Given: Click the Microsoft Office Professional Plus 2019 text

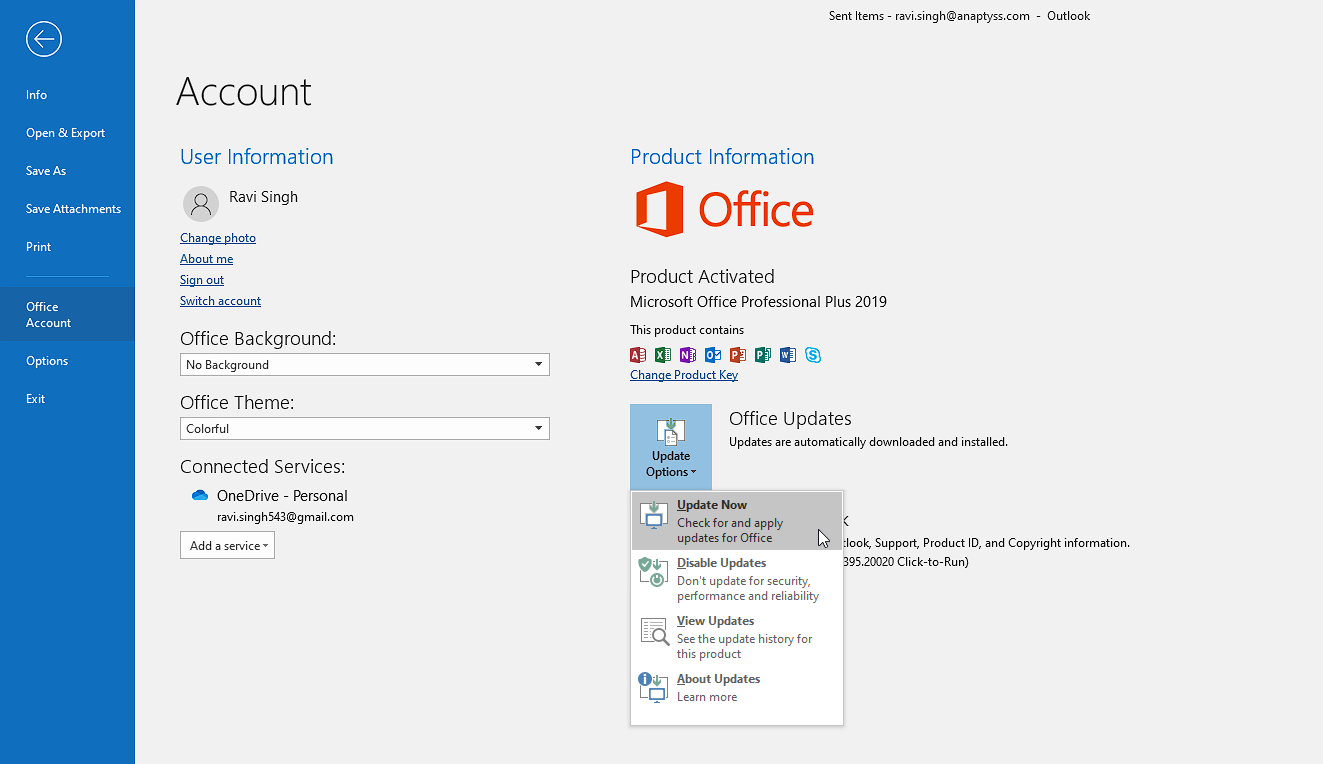Looking at the screenshot, I should [x=758, y=301].
